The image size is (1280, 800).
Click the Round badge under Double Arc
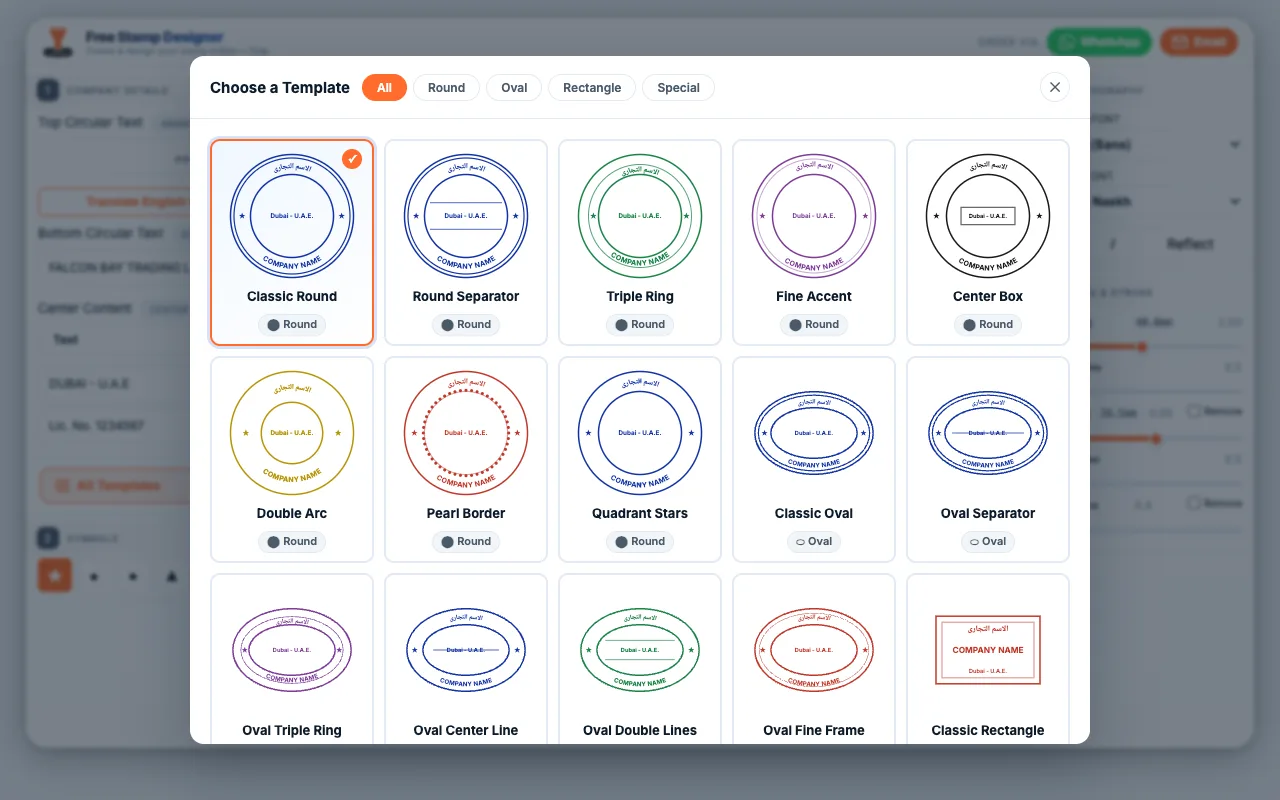click(292, 541)
